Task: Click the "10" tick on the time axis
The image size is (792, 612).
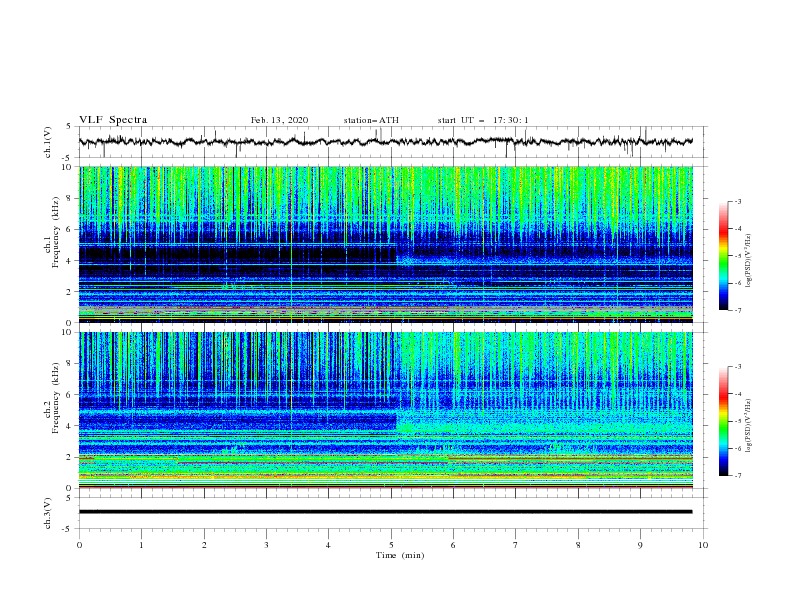Action: point(703,545)
